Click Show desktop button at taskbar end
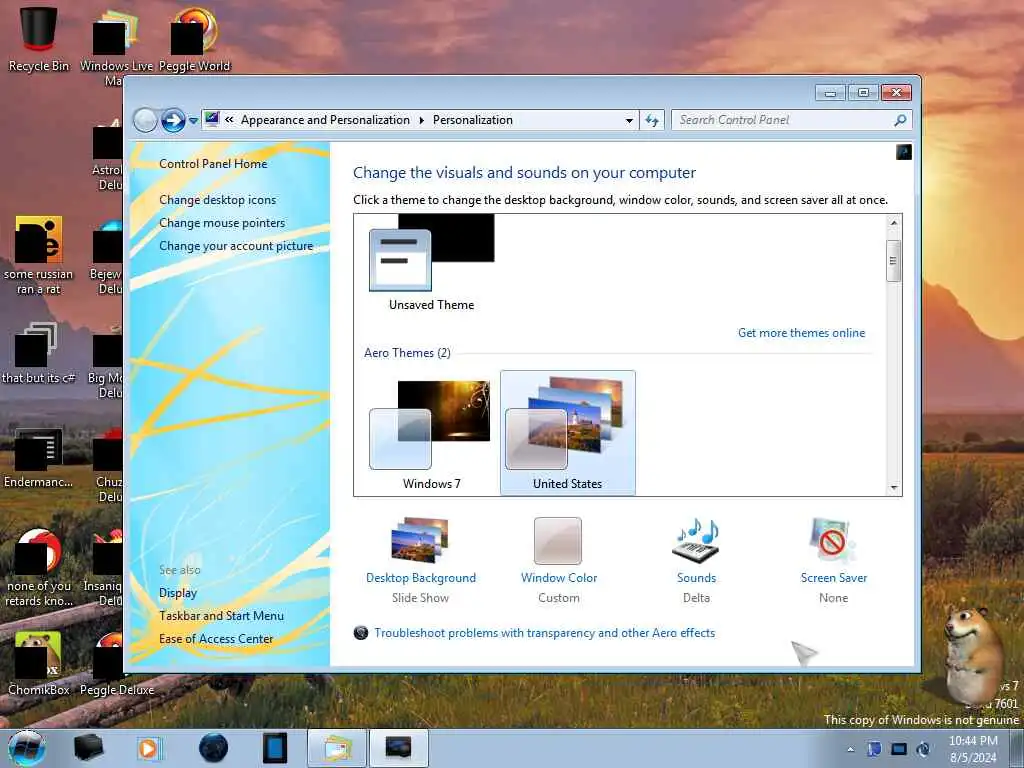The image size is (1024, 768). [1017, 748]
